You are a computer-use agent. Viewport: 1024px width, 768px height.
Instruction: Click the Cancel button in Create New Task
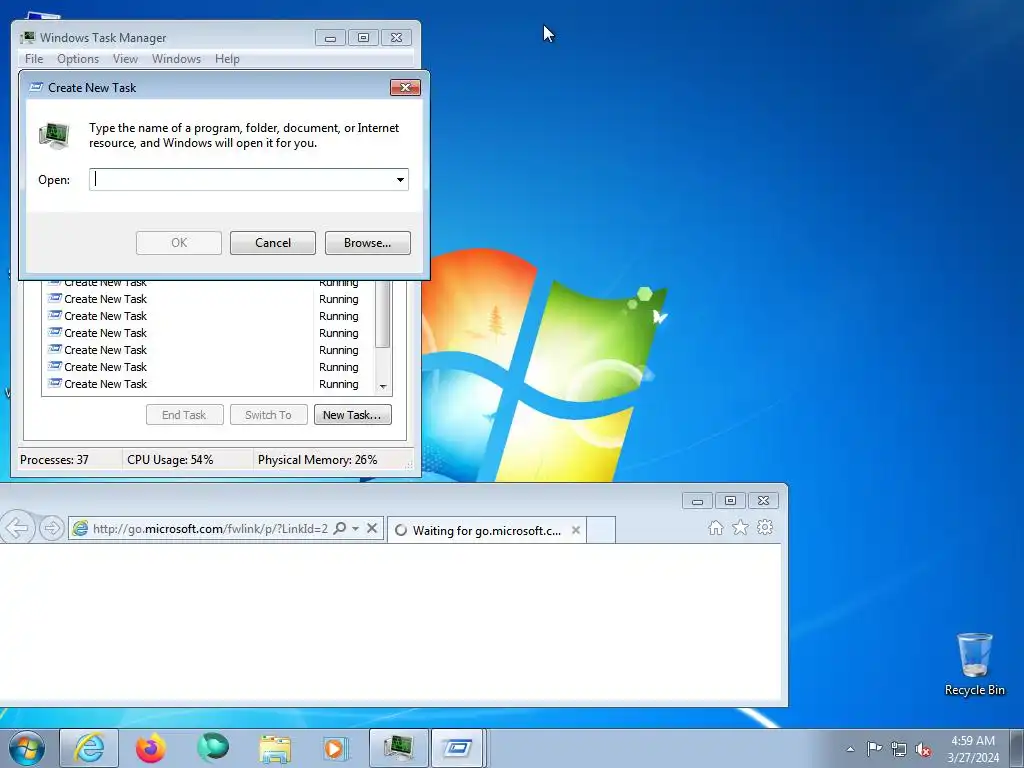click(273, 243)
